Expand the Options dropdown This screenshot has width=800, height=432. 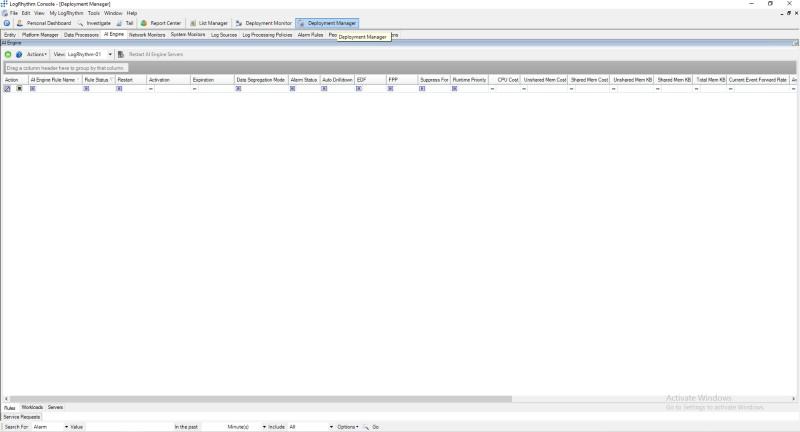[348, 427]
